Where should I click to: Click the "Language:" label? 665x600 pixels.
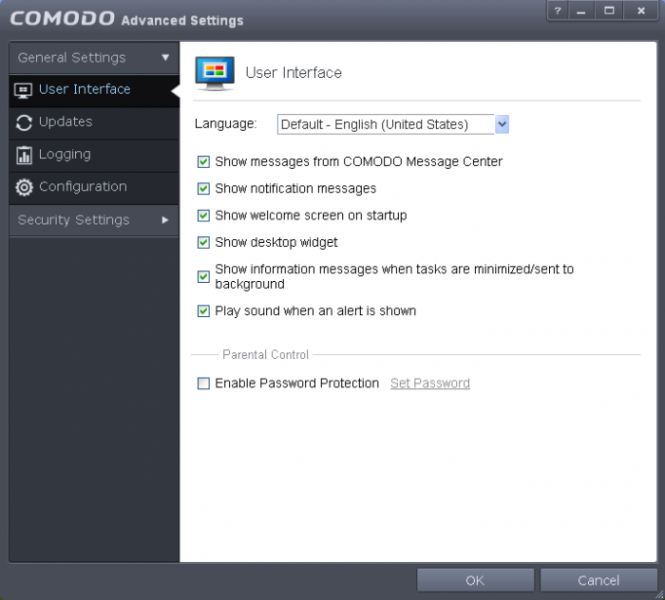click(x=226, y=124)
